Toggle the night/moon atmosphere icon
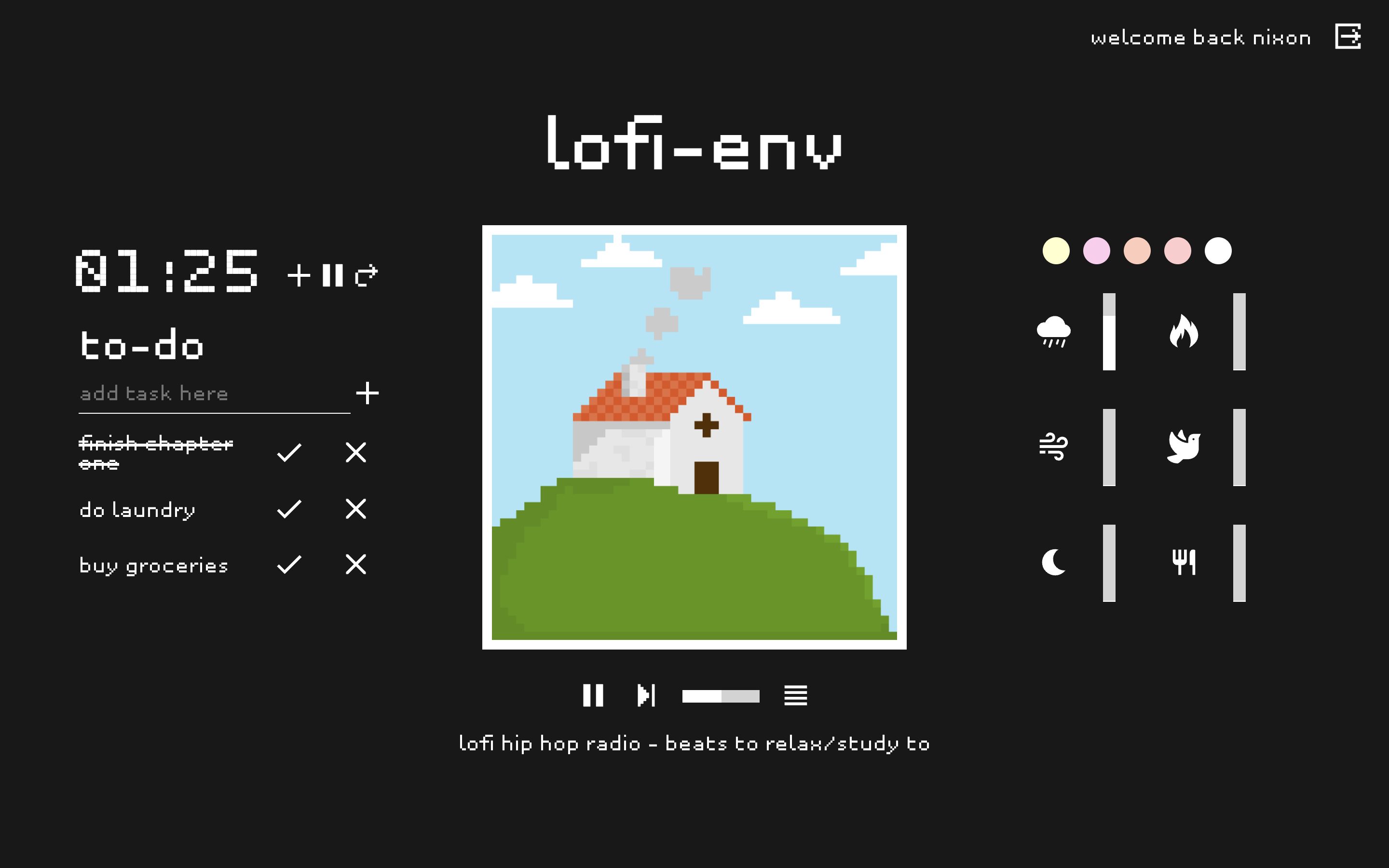The image size is (1389, 868). pos(1053,562)
